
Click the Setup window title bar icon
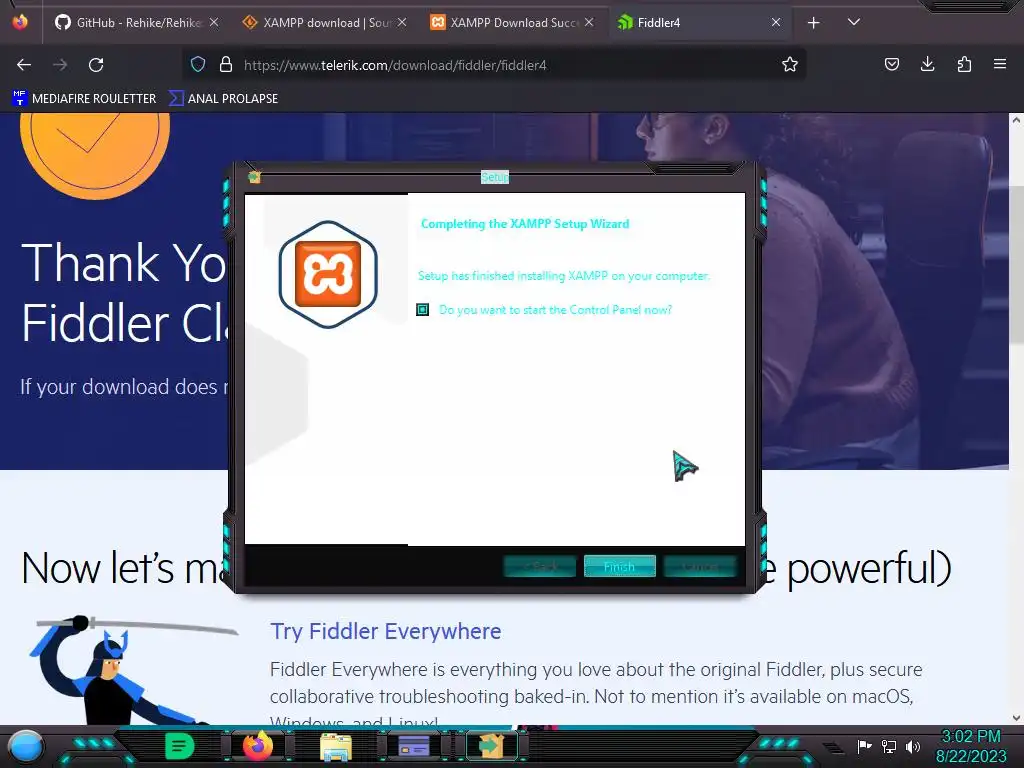coord(254,177)
